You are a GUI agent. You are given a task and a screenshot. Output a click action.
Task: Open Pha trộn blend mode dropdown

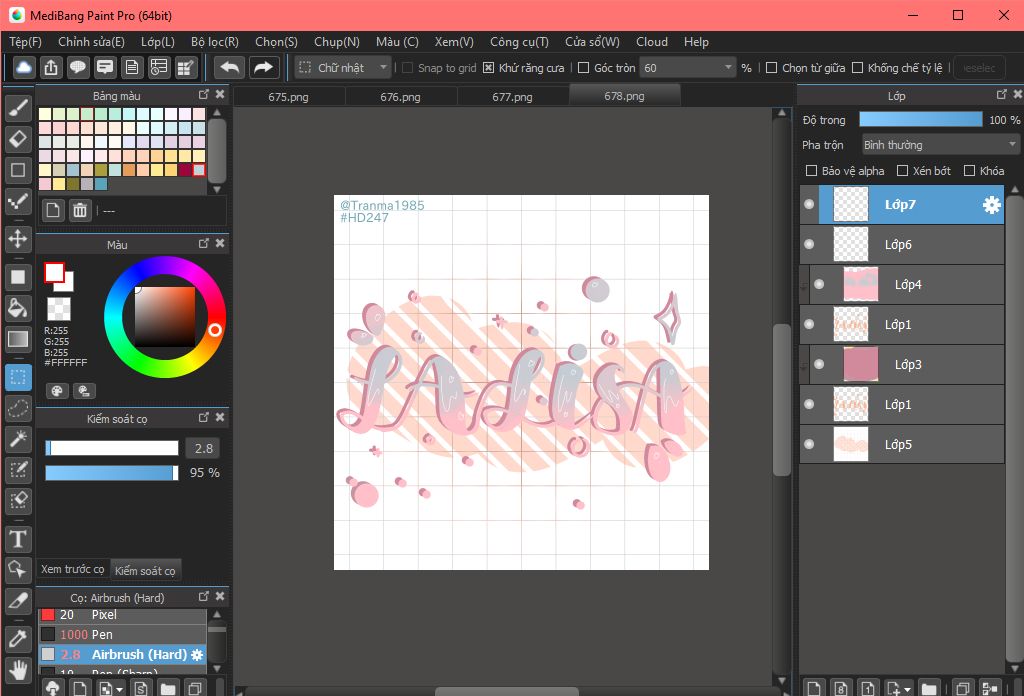pyautogui.click(x=940, y=144)
